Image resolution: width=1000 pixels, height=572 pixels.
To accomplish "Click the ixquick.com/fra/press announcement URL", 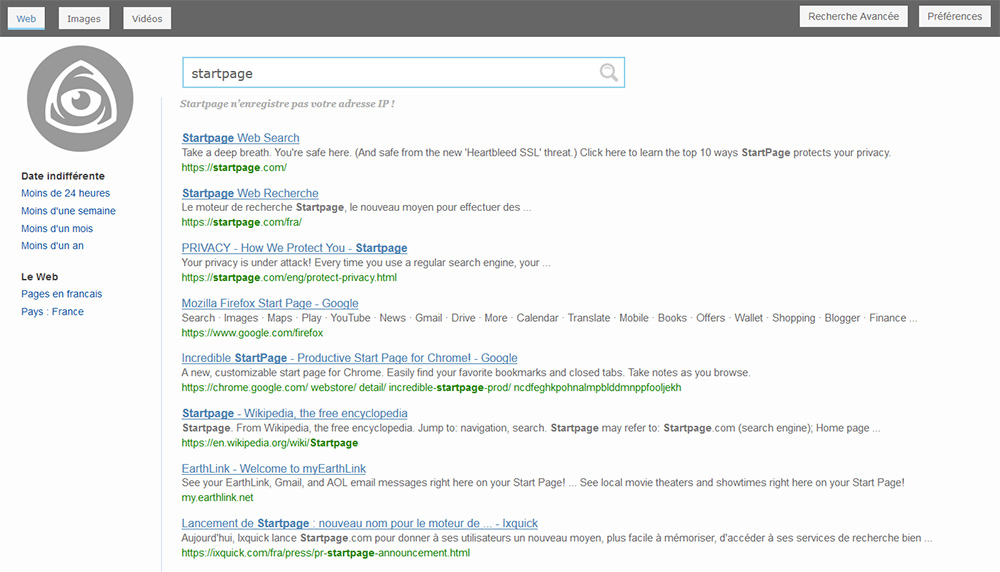I will pos(325,553).
